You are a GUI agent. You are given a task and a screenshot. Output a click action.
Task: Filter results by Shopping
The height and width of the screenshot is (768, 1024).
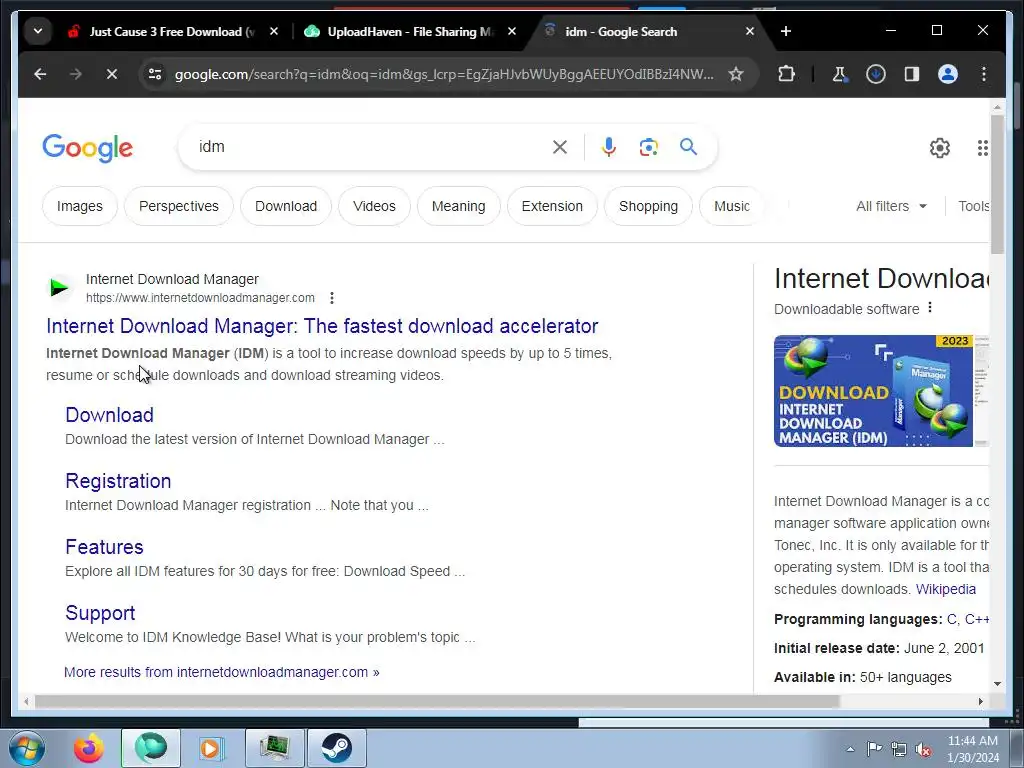pos(648,206)
